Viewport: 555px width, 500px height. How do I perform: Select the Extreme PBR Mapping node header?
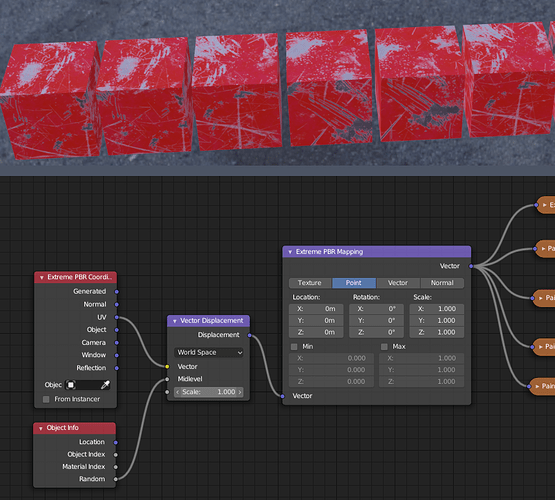pyautogui.click(x=377, y=252)
